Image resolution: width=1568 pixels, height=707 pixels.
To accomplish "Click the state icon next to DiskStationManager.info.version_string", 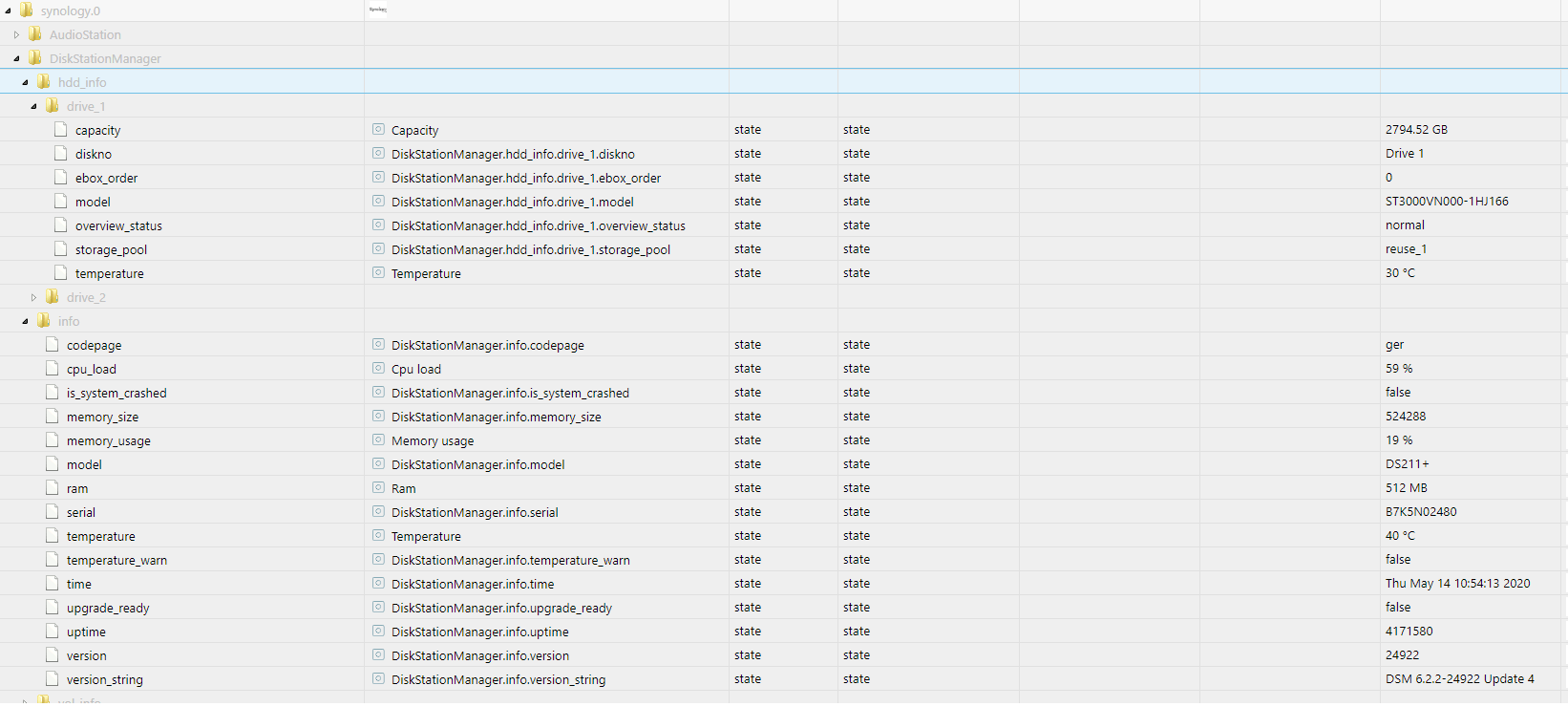I will [x=378, y=678].
